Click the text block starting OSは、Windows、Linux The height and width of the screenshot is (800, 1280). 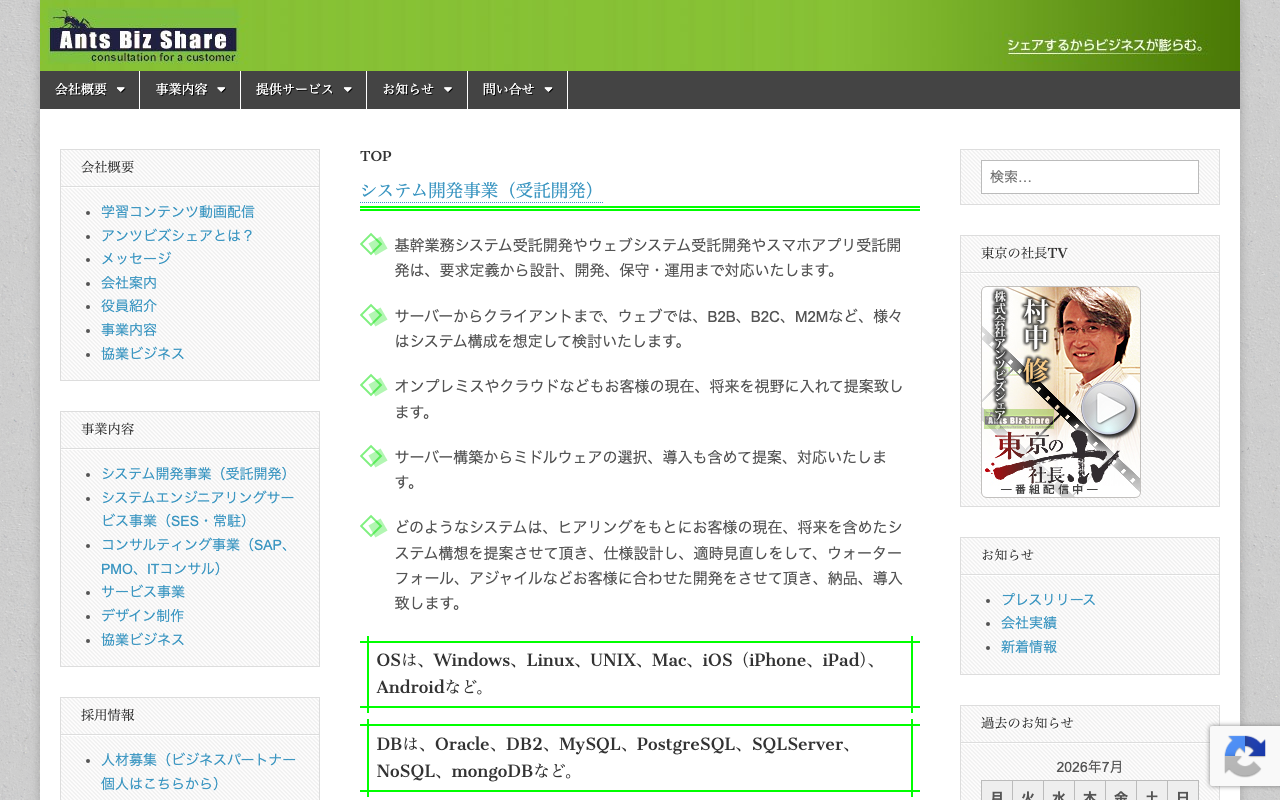click(640, 674)
